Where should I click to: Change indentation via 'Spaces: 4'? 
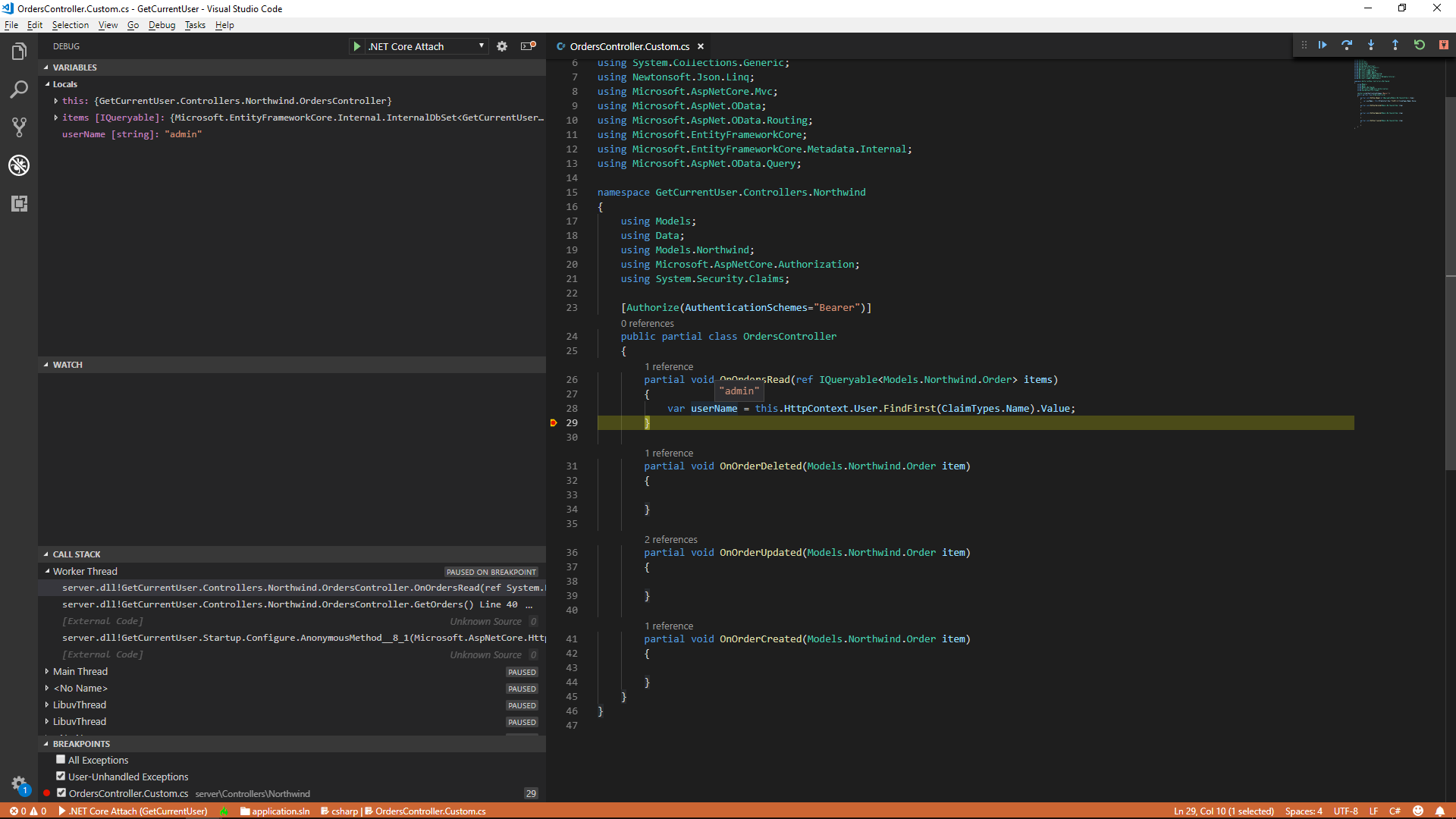(x=1304, y=811)
